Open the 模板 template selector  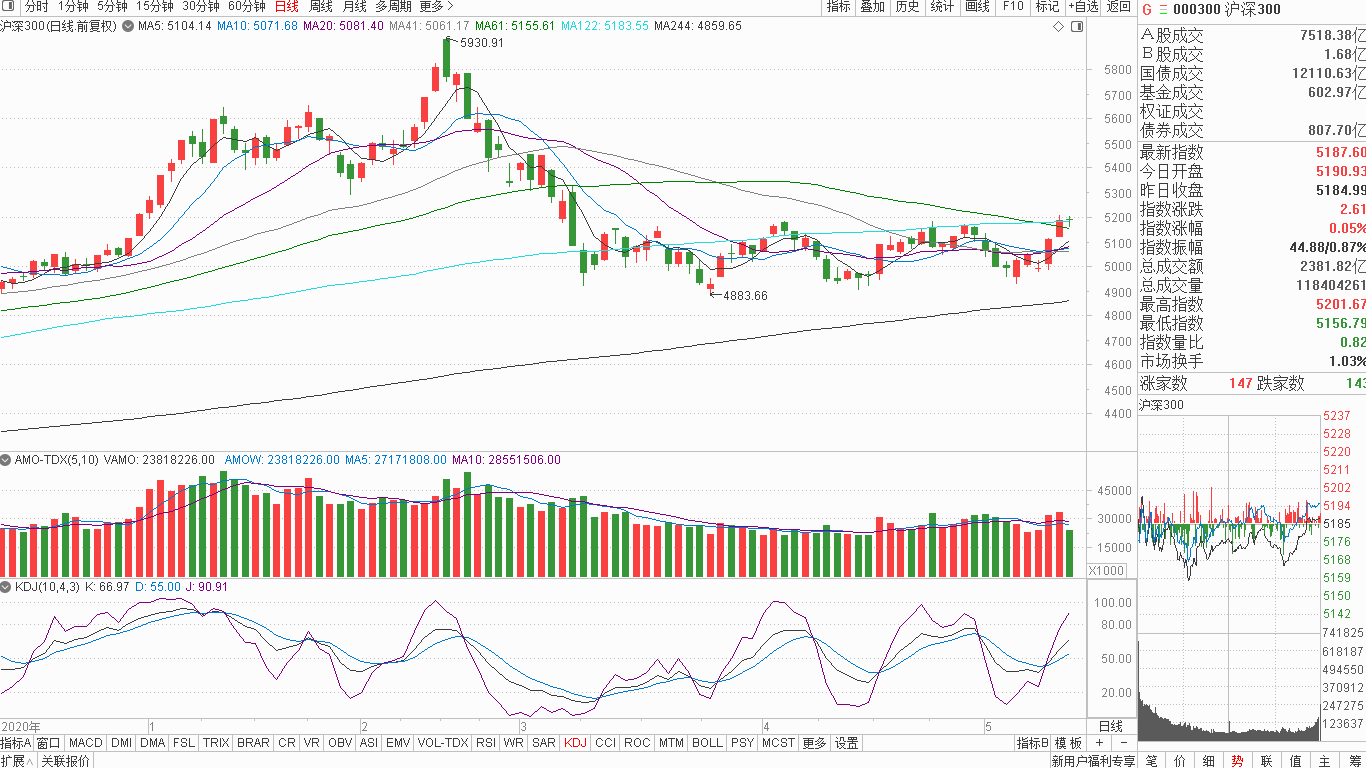1068,743
